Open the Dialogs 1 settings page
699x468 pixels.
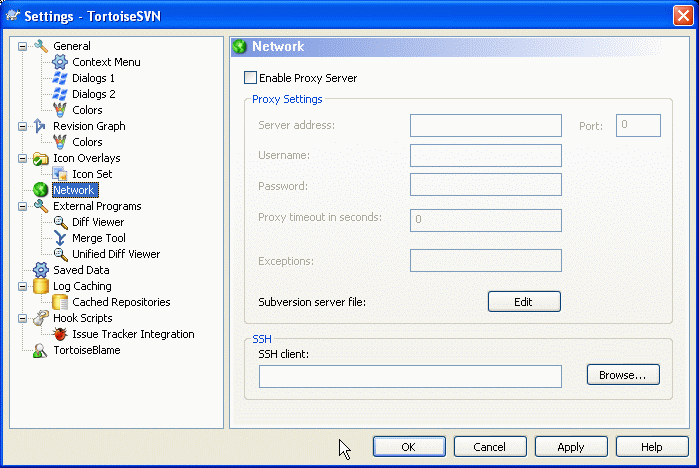coord(94,78)
